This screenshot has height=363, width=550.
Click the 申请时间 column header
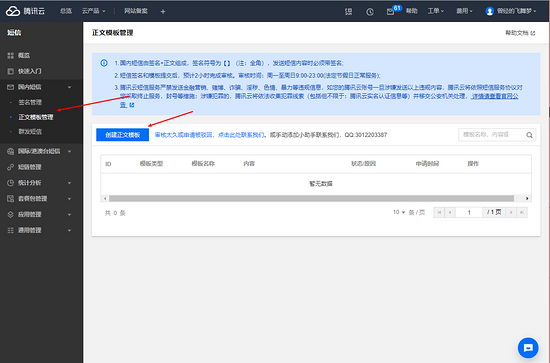click(427, 163)
